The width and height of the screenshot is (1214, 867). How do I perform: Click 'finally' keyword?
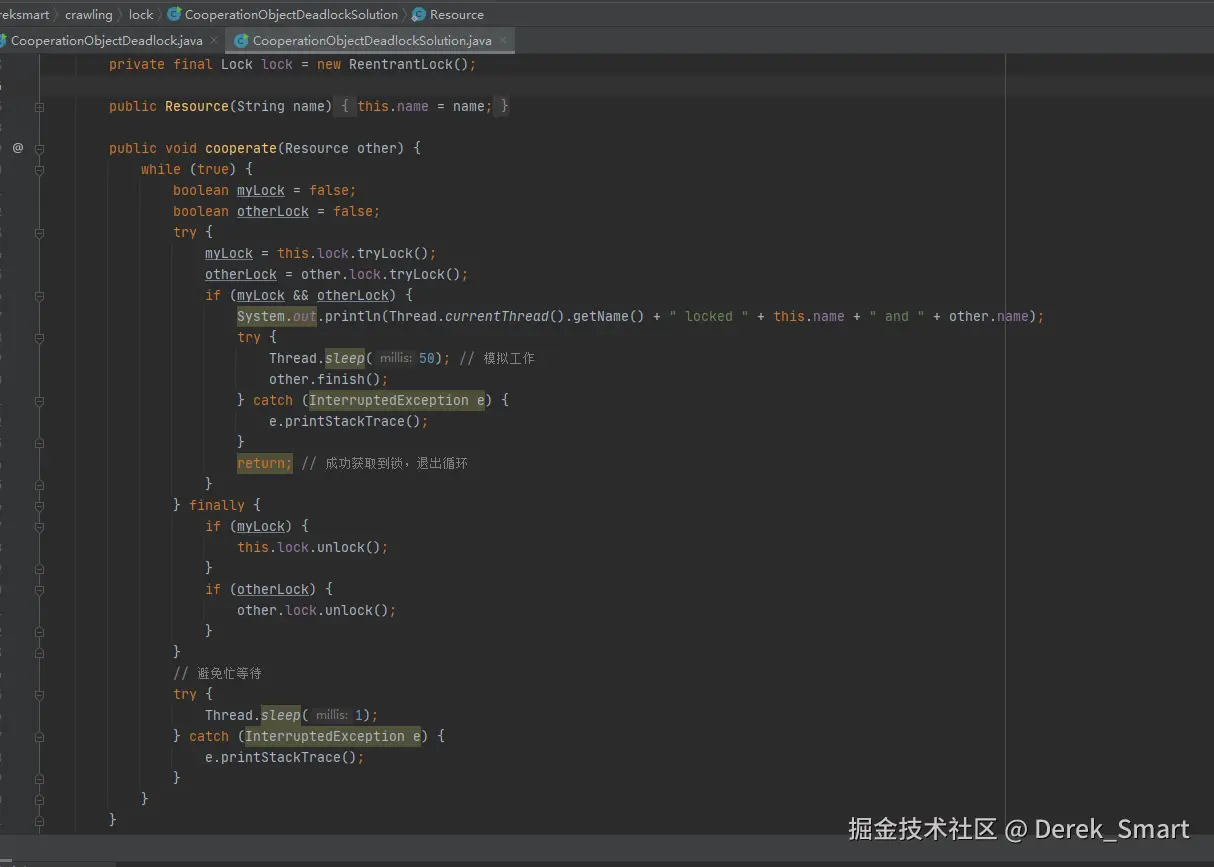tap(217, 505)
